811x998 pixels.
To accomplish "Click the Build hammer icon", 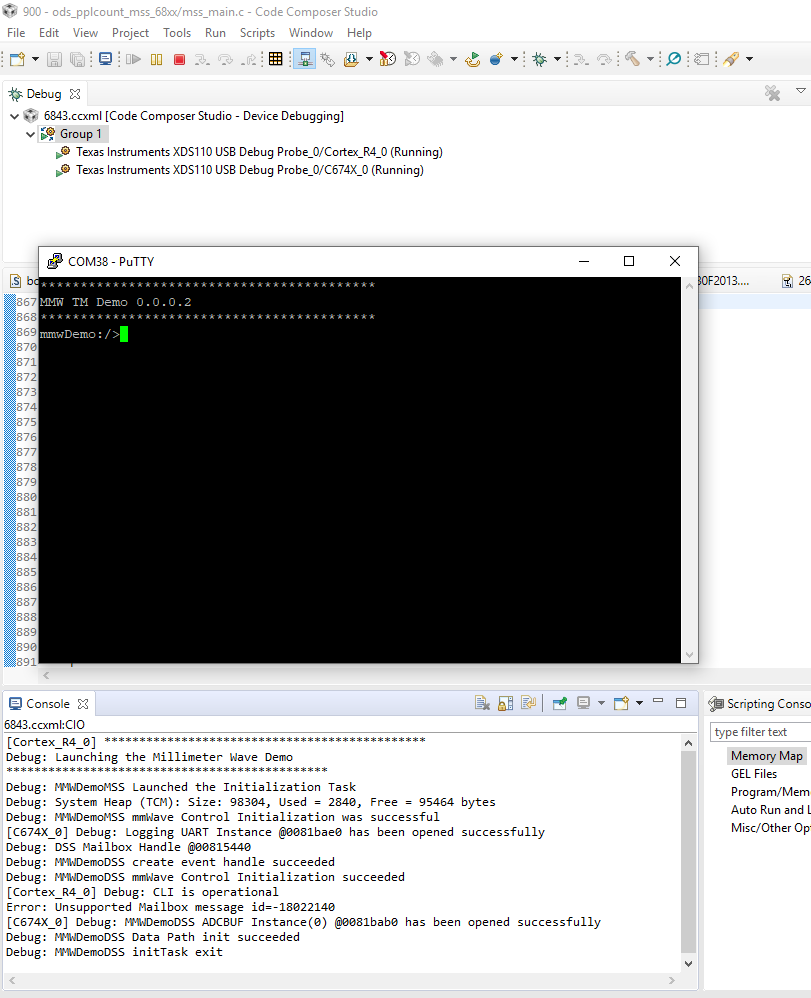I will click(x=632, y=59).
